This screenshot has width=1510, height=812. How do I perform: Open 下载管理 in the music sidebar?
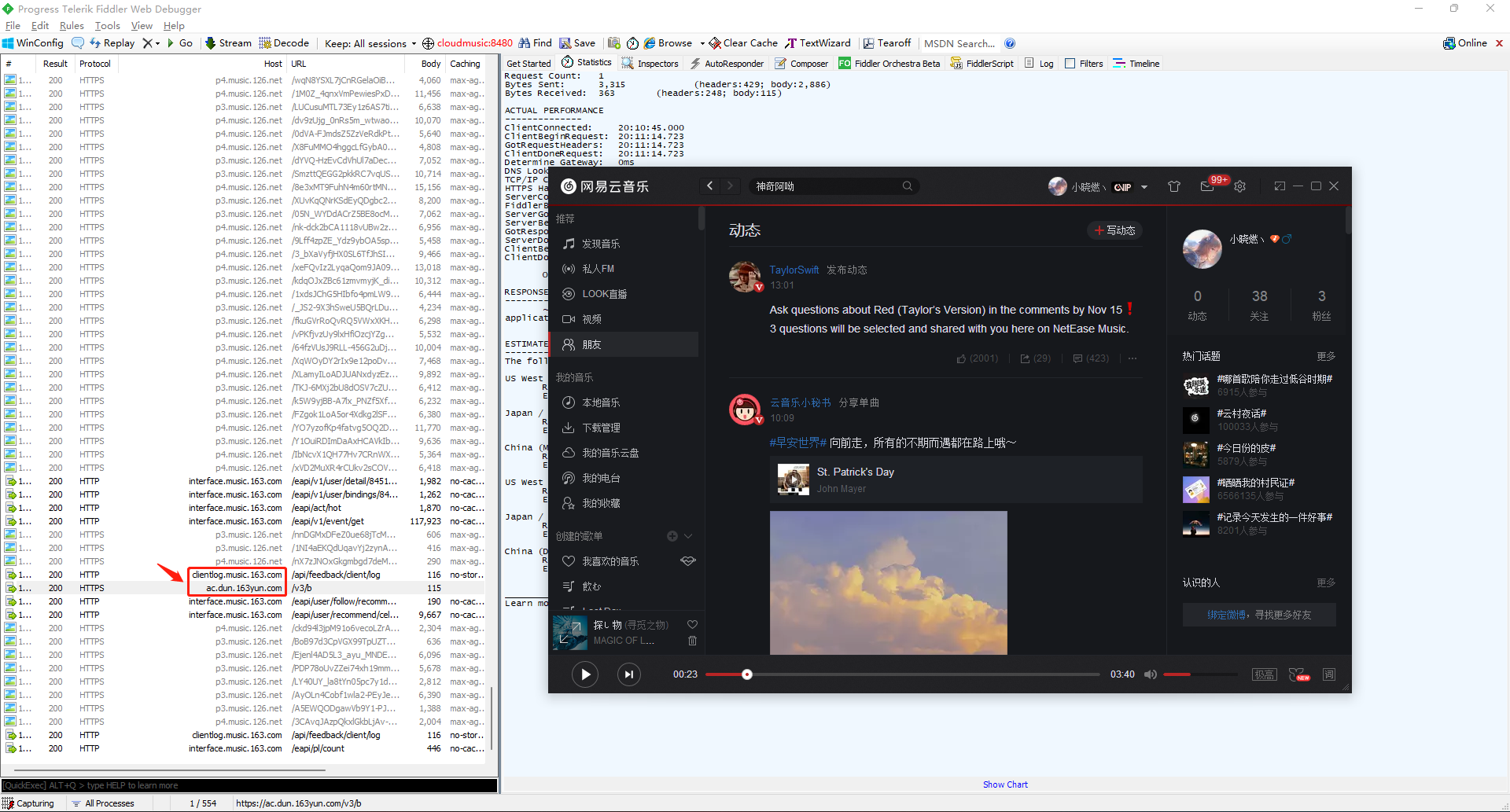(x=623, y=428)
